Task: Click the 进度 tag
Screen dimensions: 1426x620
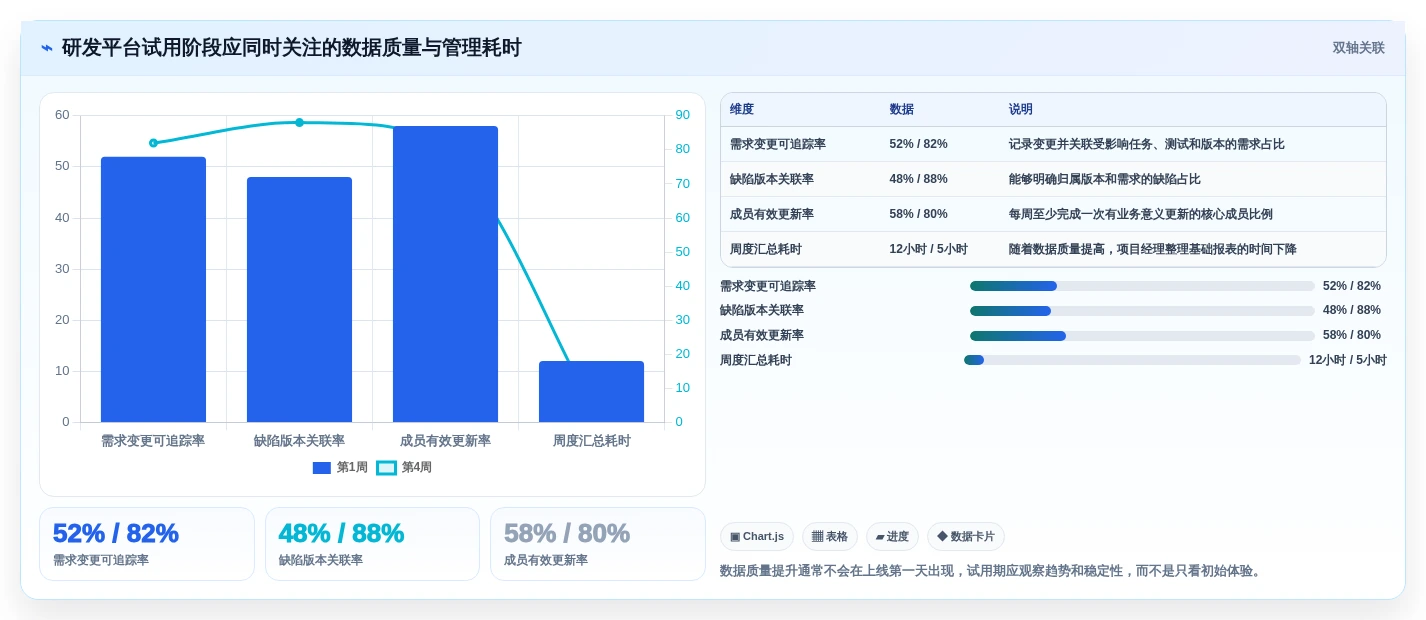Action: (x=892, y=537)
